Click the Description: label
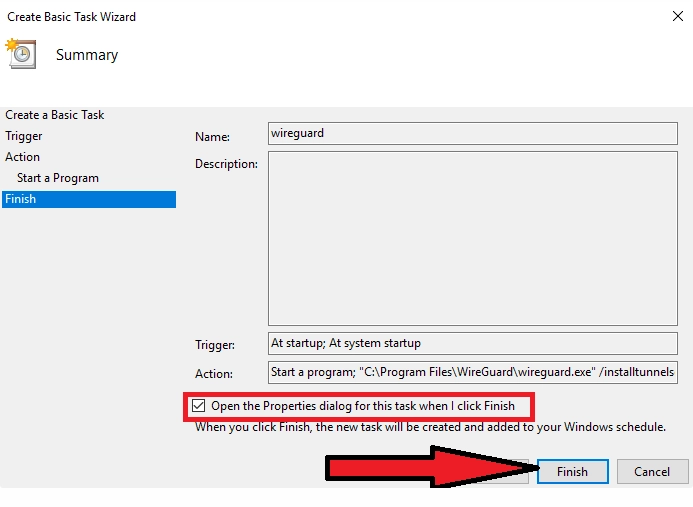Image resolution: width=693 pixels, height=507 pixels. click(226, 164)
